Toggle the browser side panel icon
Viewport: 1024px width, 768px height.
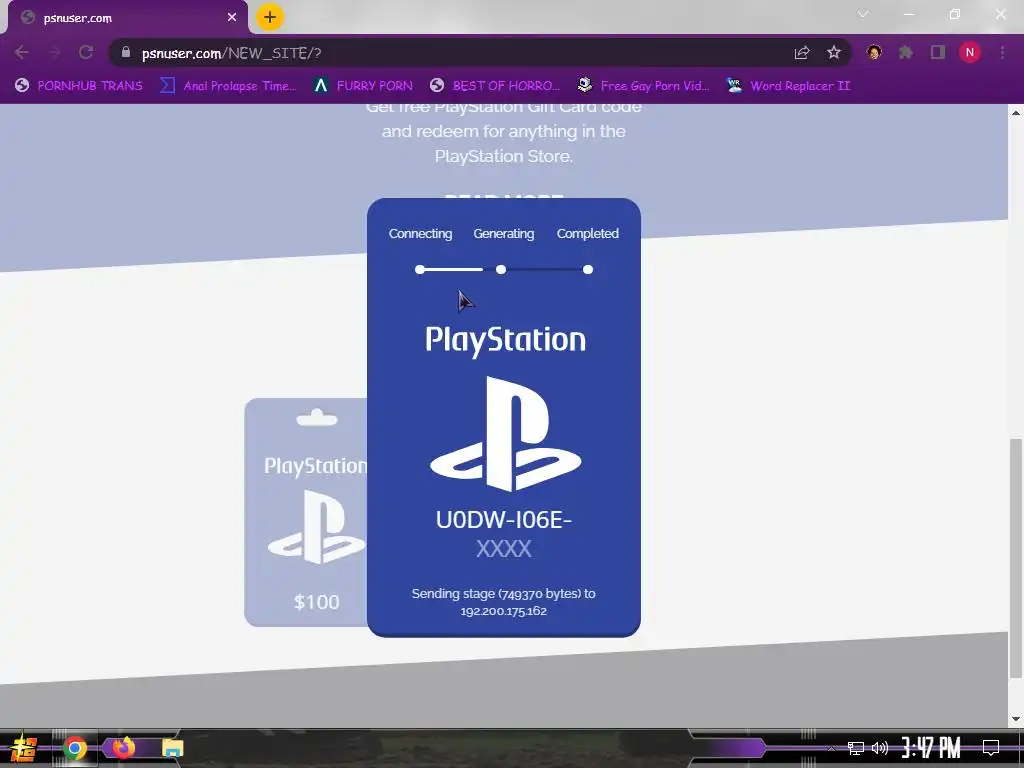tap(938, 52)
